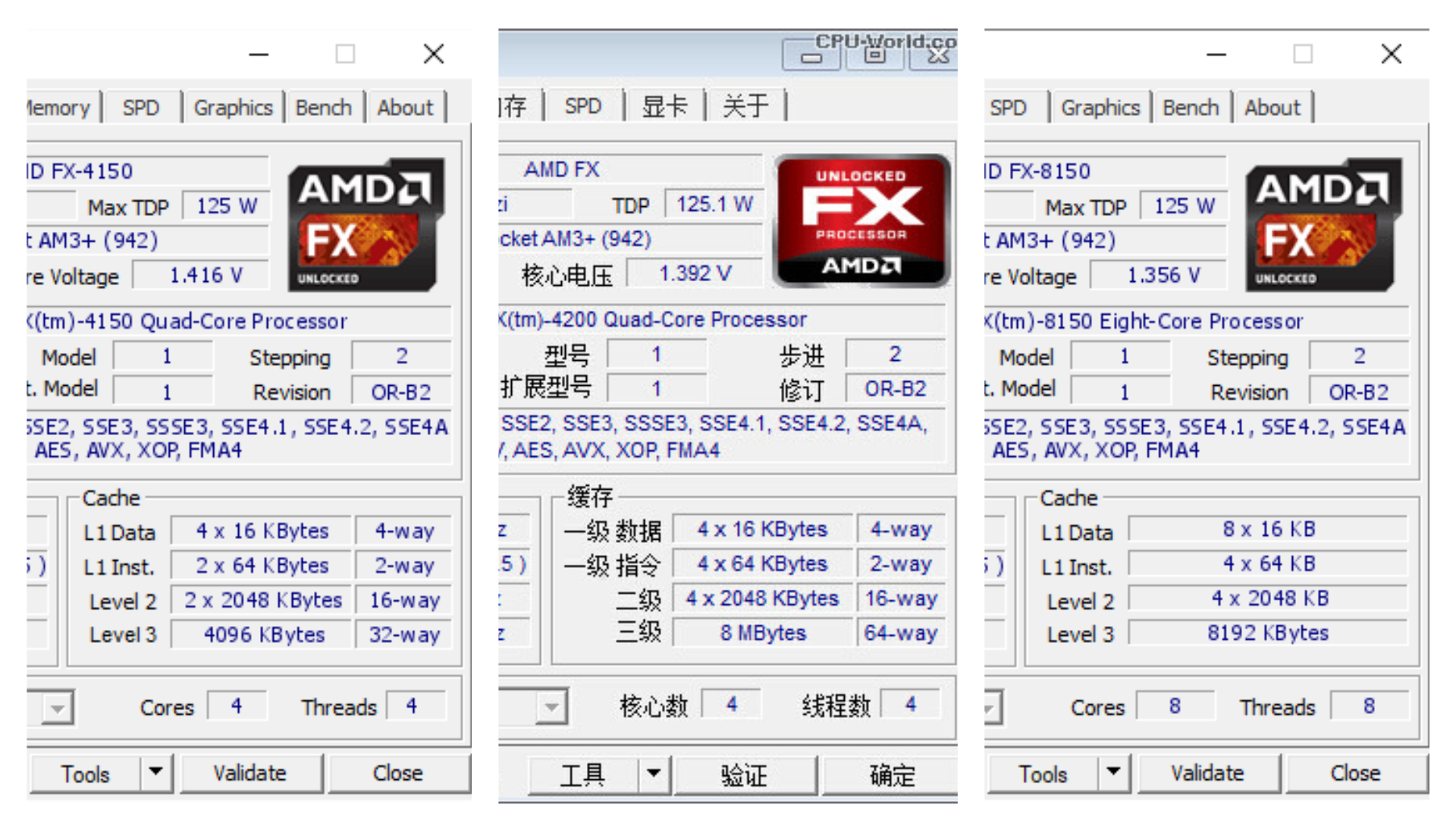Click Revision OR-B2 field in FX-8150 window
This screenshot has height=830, width=1456.
click(1359, 392)
